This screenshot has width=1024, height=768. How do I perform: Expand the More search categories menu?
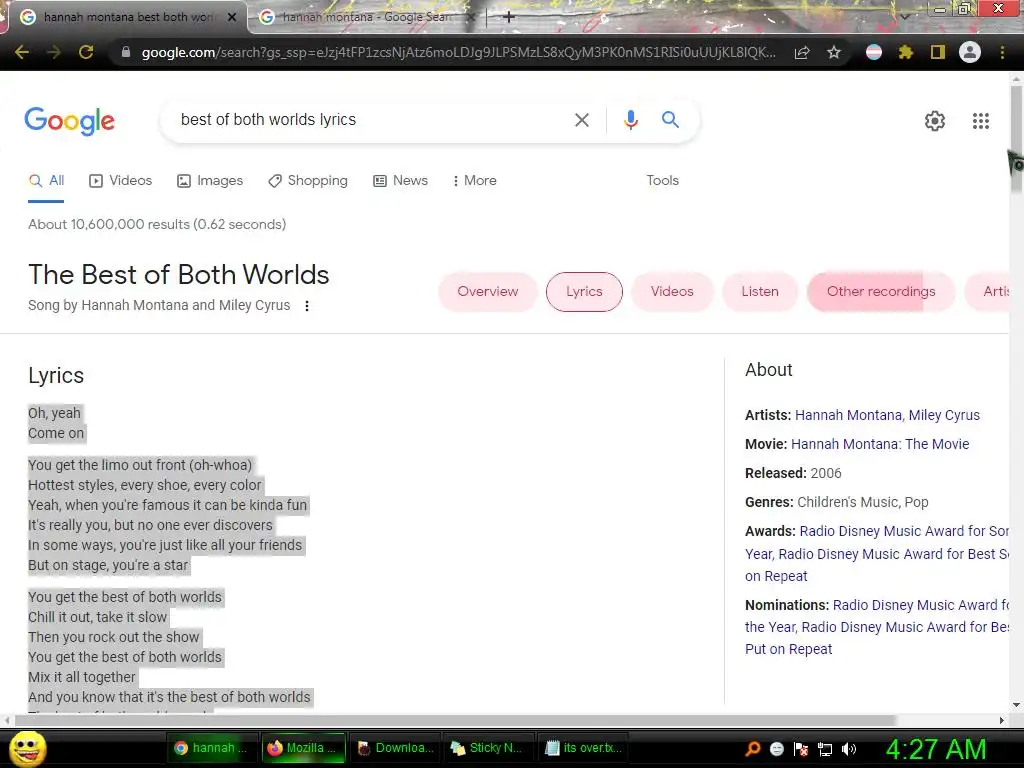coord(475,181)
